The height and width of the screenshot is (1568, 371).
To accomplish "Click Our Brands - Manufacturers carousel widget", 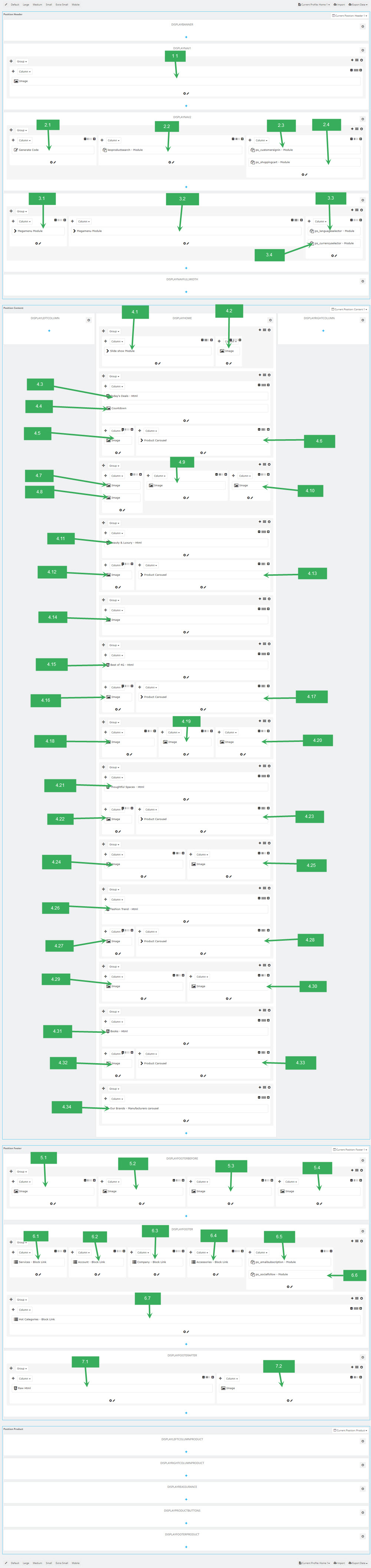I will (134, 1108).
